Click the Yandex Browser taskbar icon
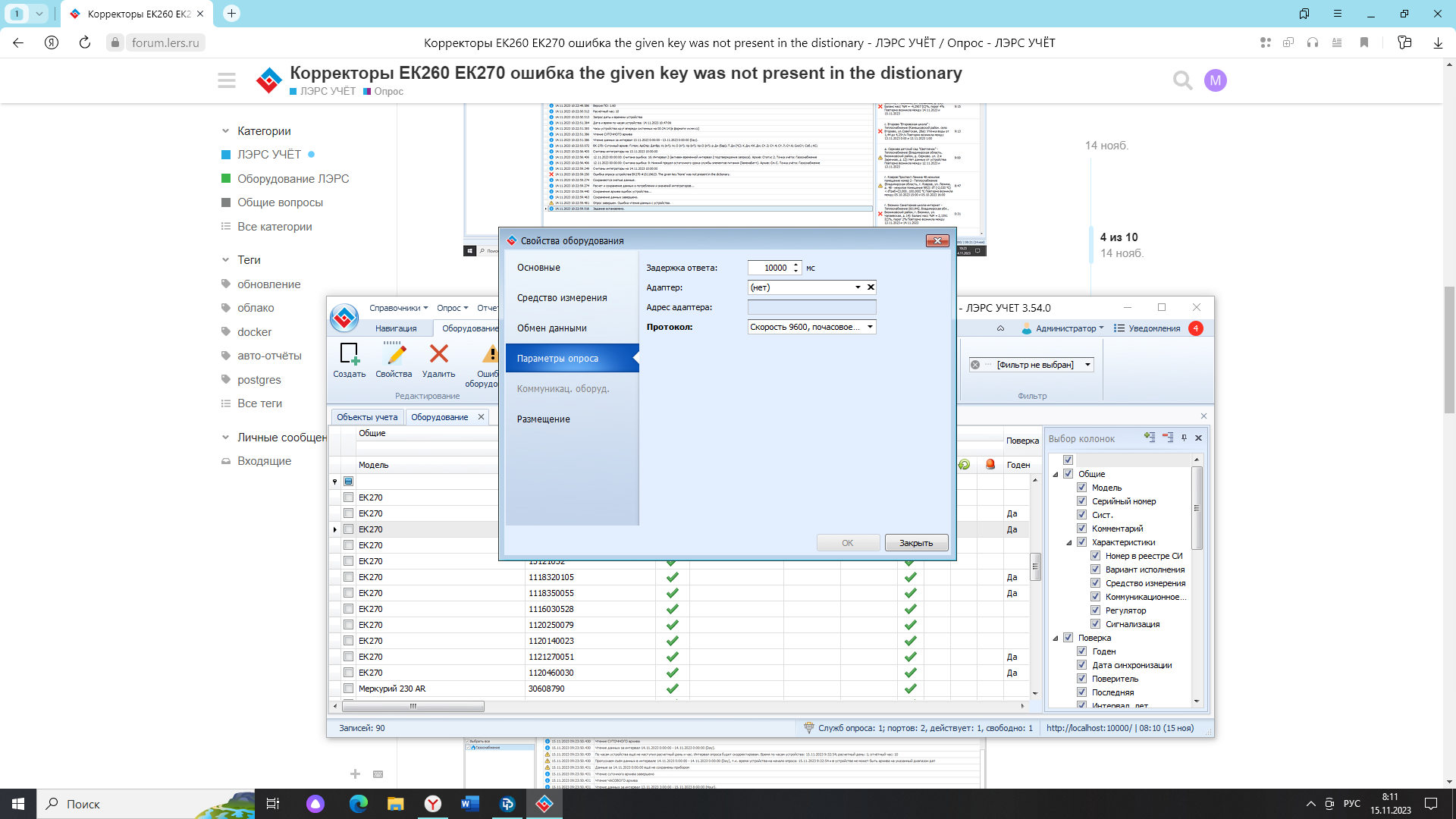This screenshot has height=819, width=1456. click(x=432, y=804)
